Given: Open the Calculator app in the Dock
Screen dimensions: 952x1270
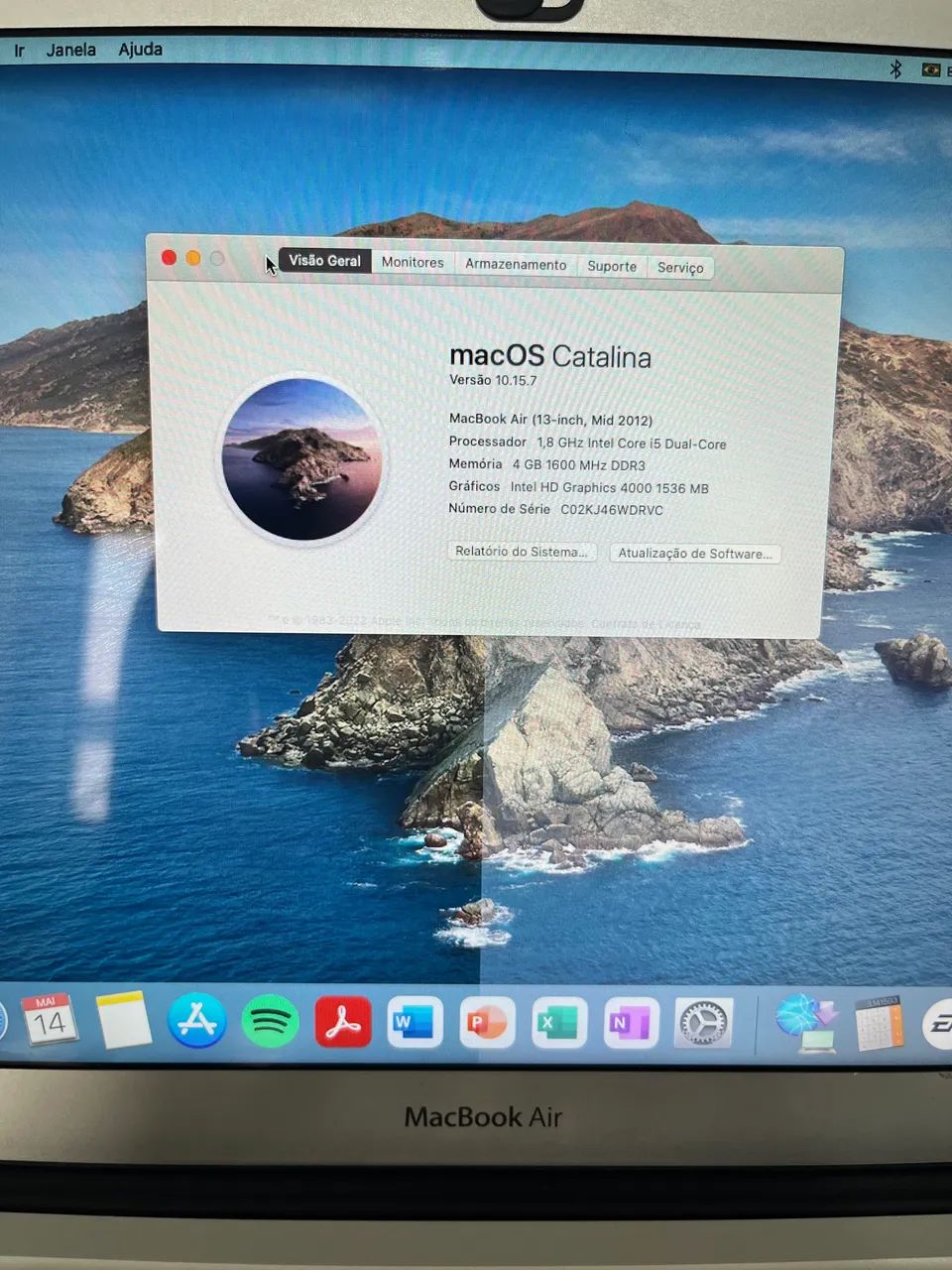Looking at the screenshot, I should pos(880,1023).
